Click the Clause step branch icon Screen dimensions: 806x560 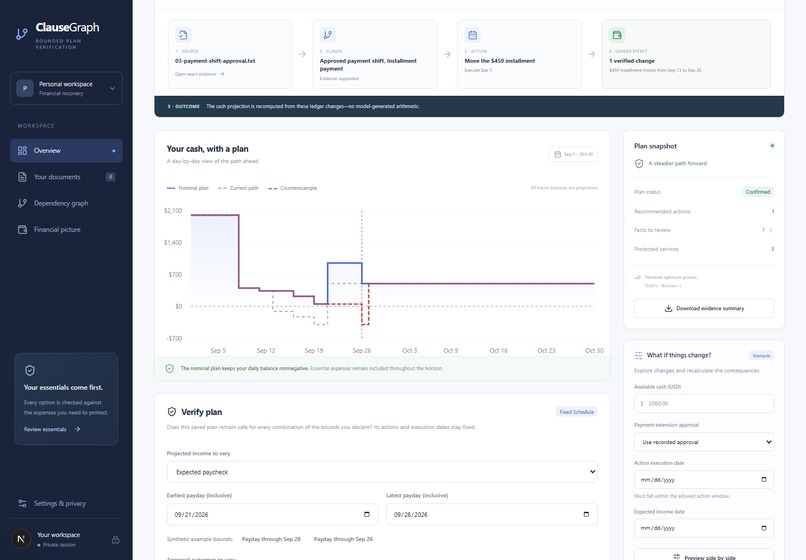[x=327, y=35]
